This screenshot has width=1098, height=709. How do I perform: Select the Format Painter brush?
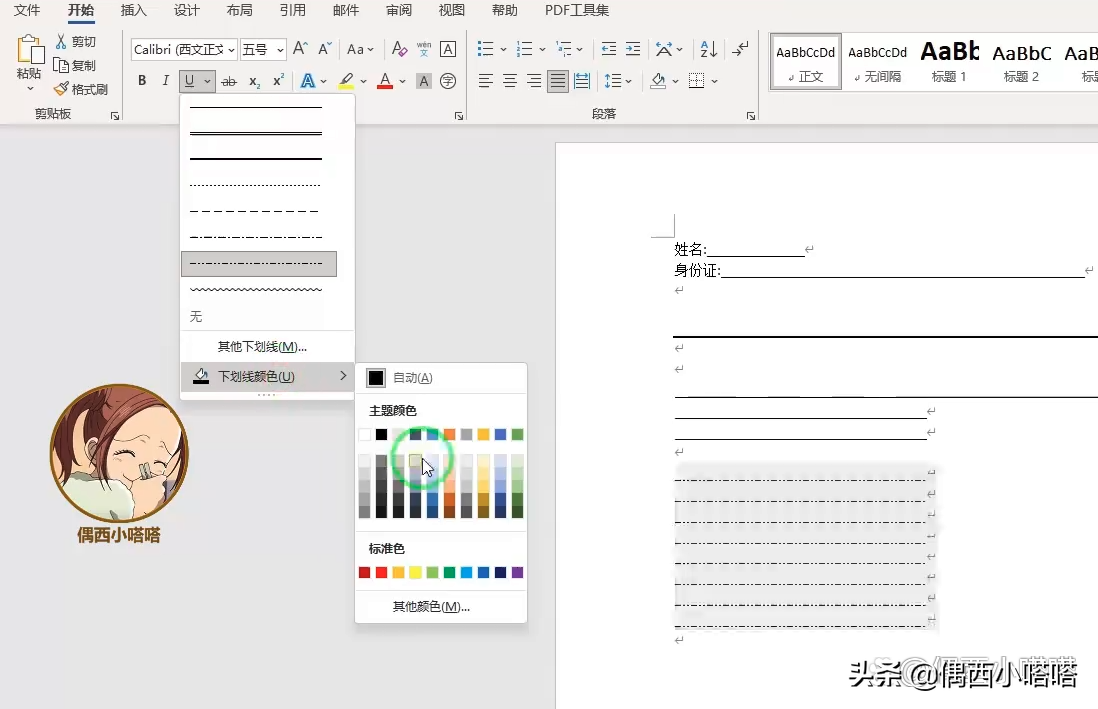[x=61, y=89]
